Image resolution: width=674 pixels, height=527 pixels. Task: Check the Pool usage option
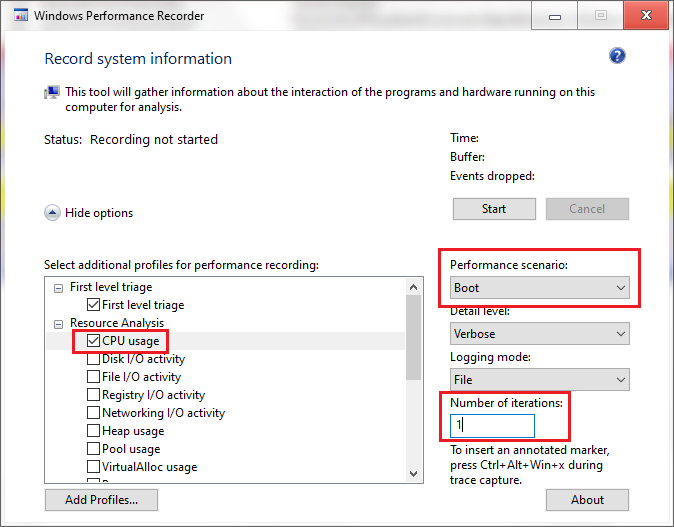pos(93,448)
